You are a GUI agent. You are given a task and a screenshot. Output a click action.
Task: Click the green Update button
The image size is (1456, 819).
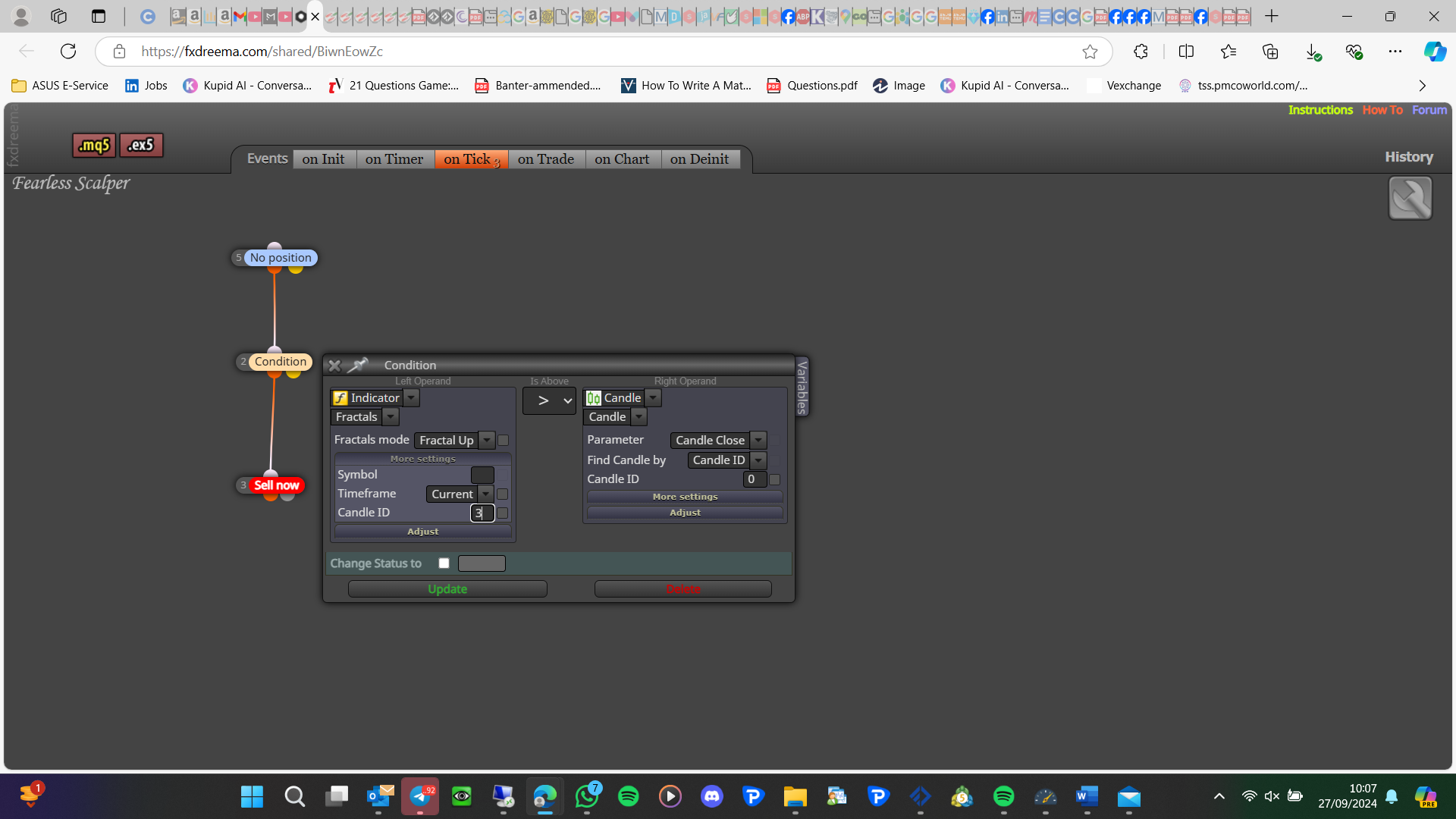point(447,589)
